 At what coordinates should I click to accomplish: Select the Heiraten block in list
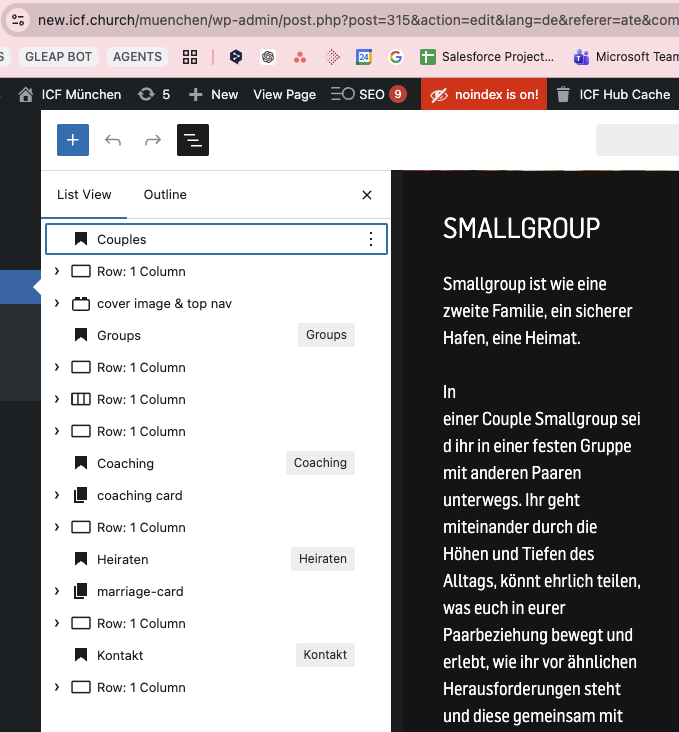122,559
